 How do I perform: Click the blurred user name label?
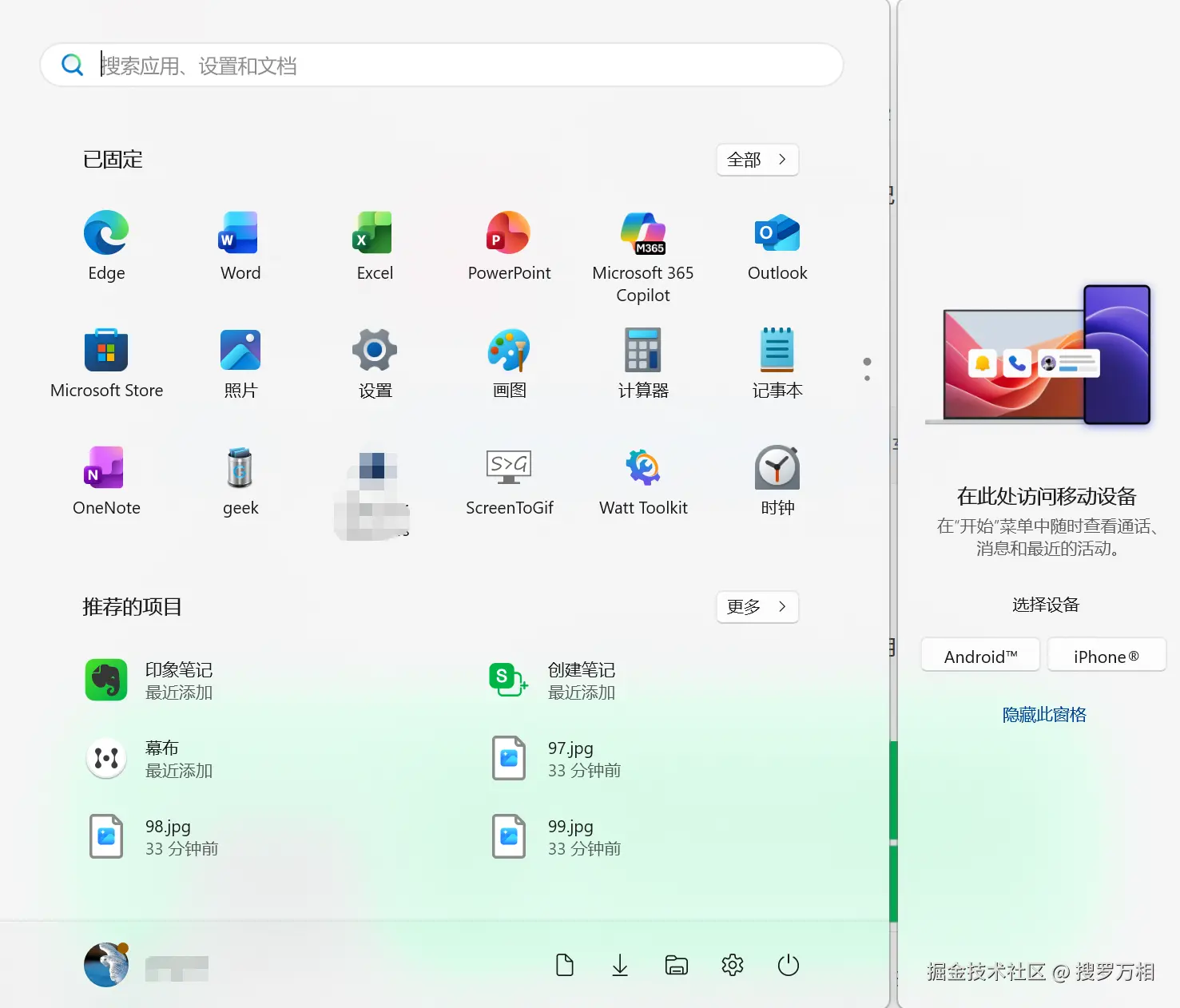(177, 968)
